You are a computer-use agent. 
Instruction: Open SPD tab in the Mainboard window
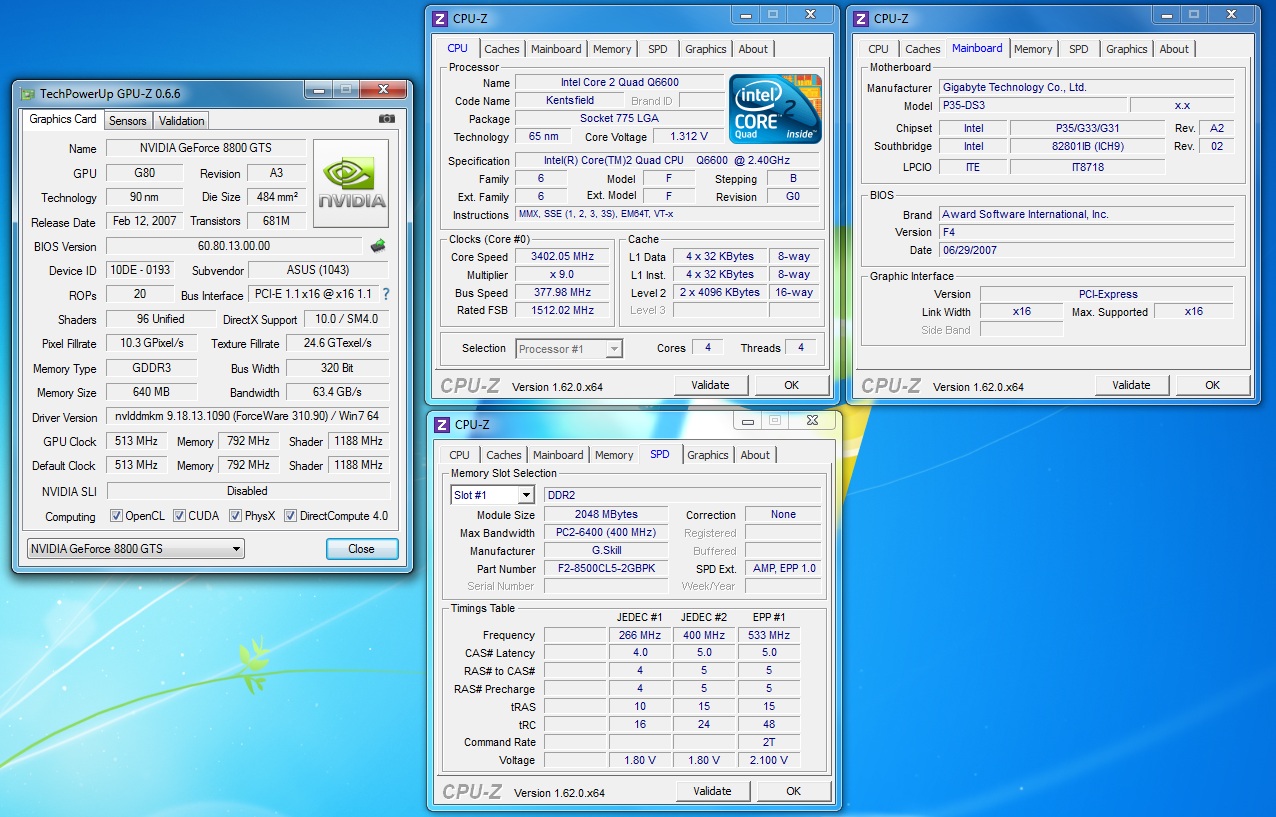click(1079, 49)
